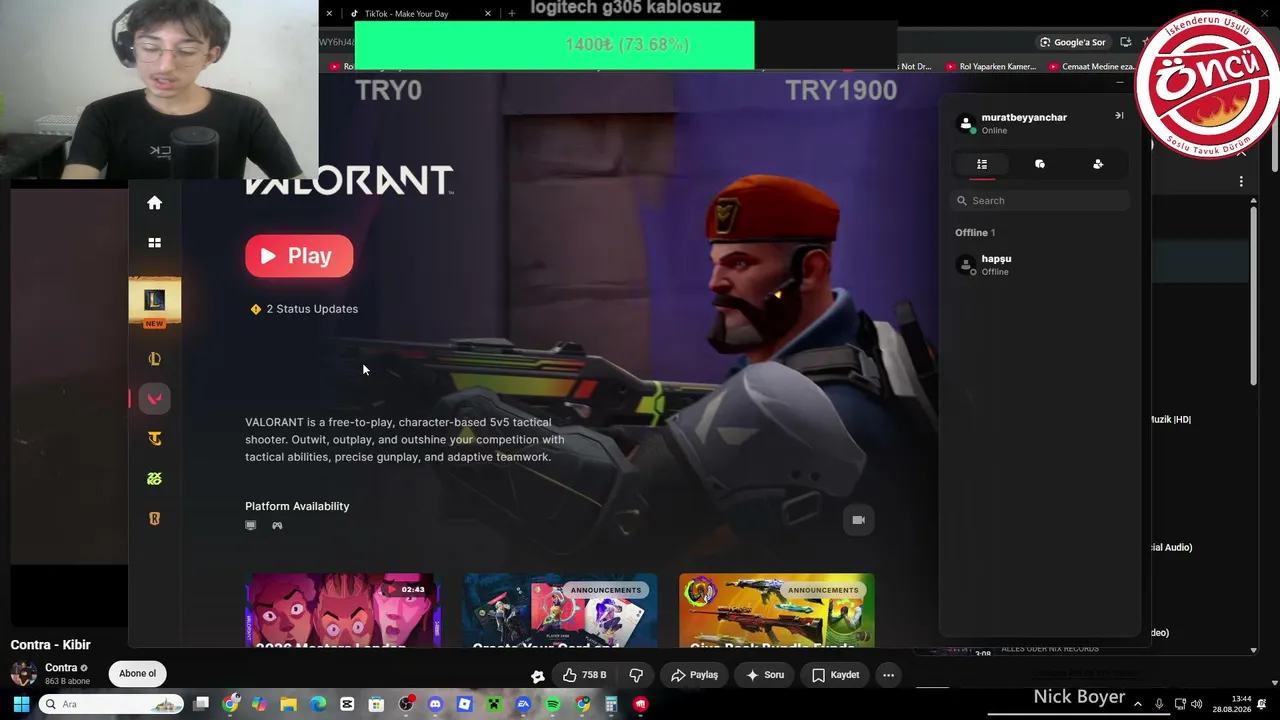The image size is (1280, 720).
Task: Open Task View on the taskbar
Action: pos(201,704)
